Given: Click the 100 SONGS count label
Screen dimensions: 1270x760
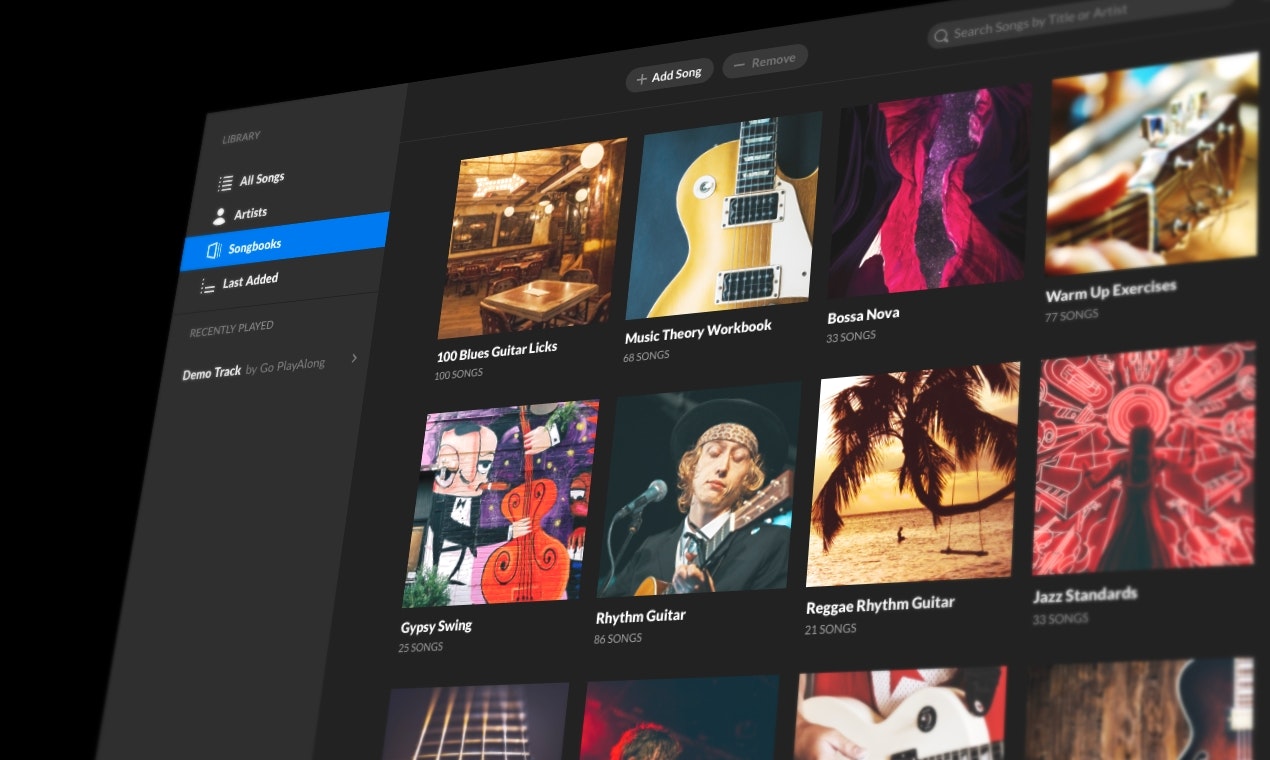Looking at the screenshot, I should pos(459,374).
